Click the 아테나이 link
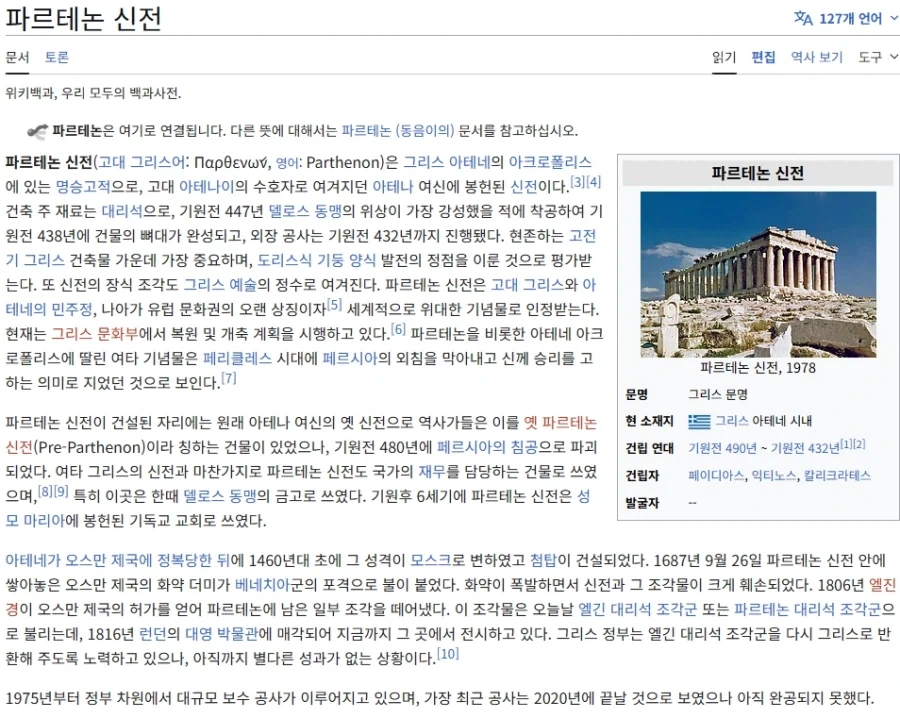The width and height of the screenshot is (900, 718). (206, 187)
